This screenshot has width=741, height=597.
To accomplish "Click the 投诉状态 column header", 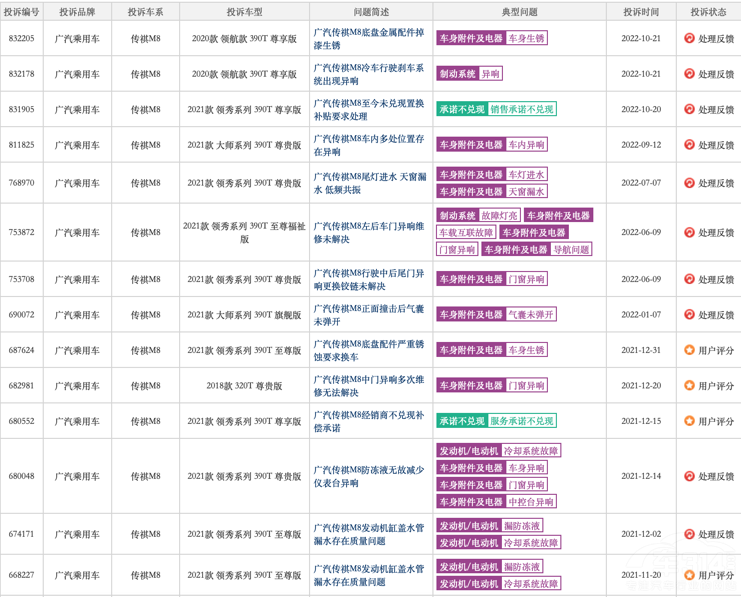I will point(708,12).
